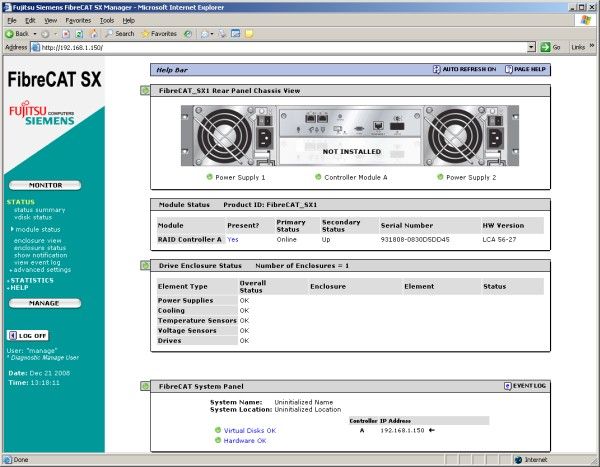Click the MONITOR sidebar button

coord(45,185)
